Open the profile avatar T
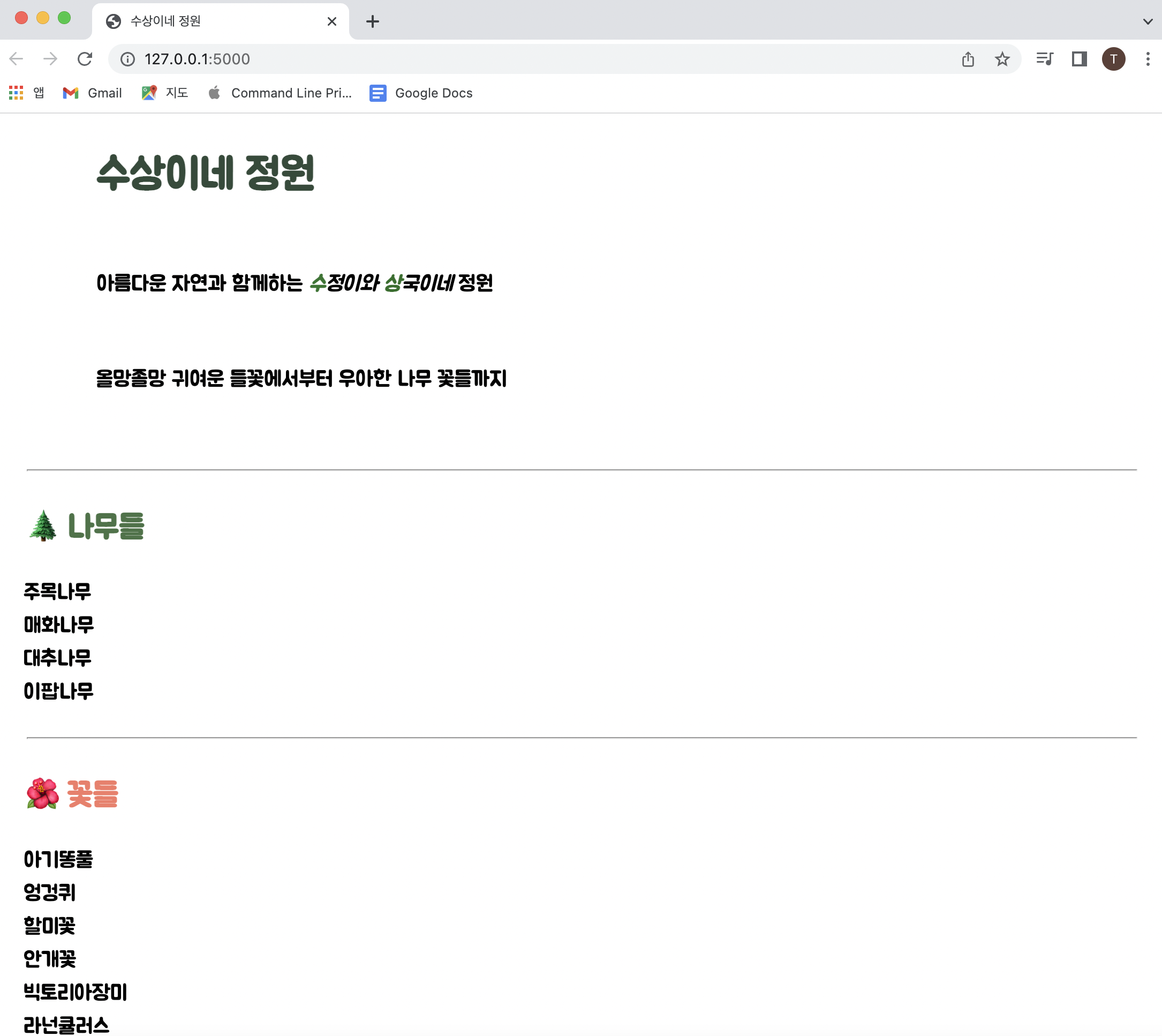 pyautogui.click(x=1113, y=58)
